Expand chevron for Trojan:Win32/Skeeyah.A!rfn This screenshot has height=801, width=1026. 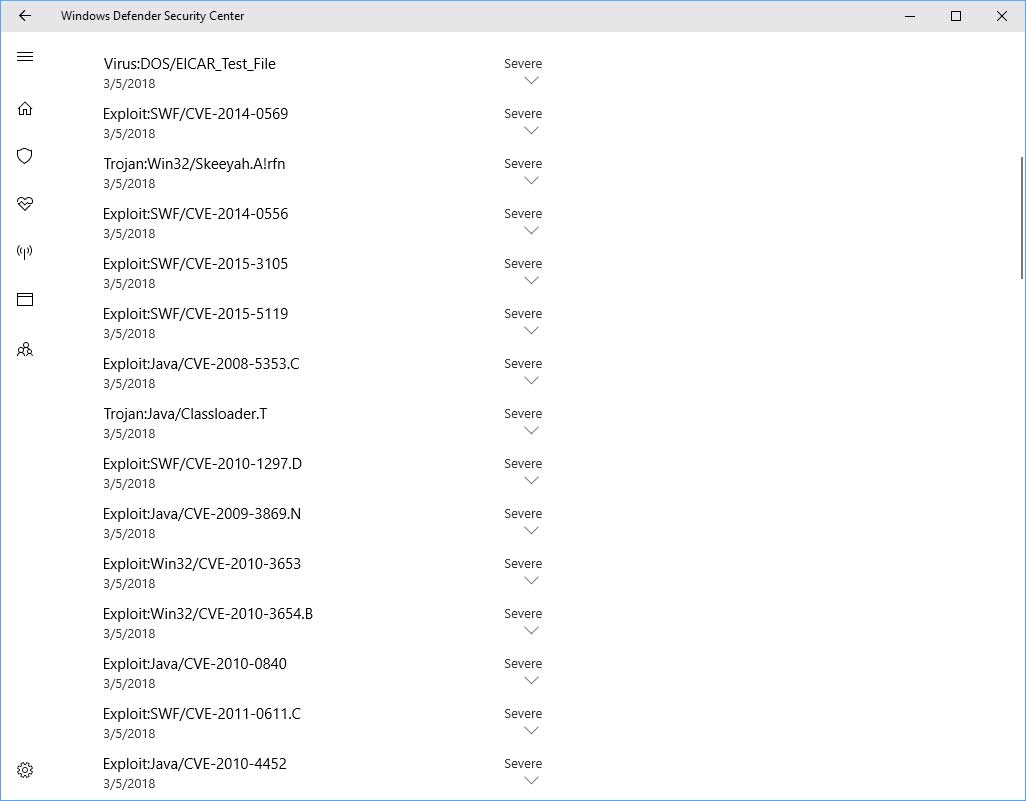click(x=531, y=180)
